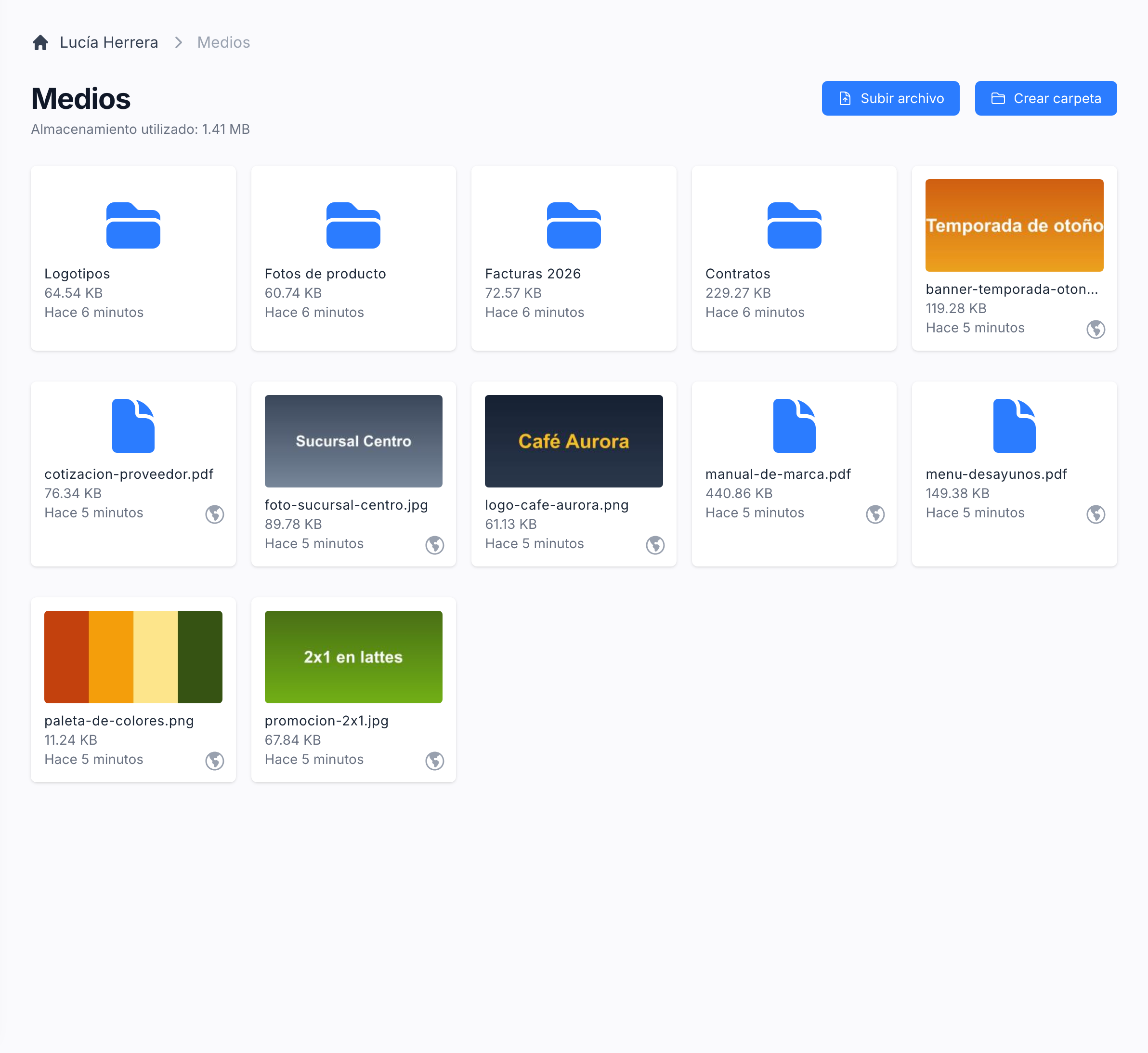1148x1053 pixels.
Task: Open the Facturas 2026 folder icon
Action: 574,225
